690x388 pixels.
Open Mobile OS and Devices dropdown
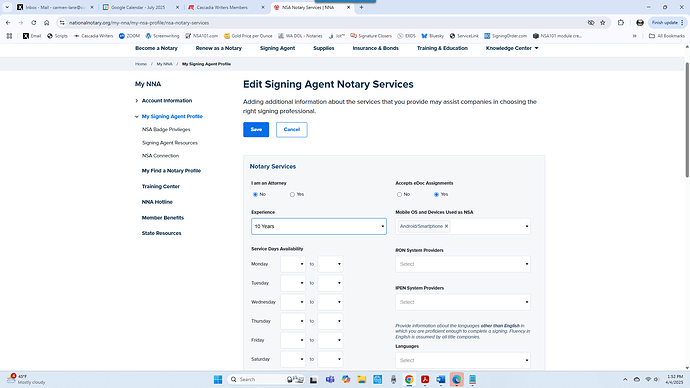point(463,226)
